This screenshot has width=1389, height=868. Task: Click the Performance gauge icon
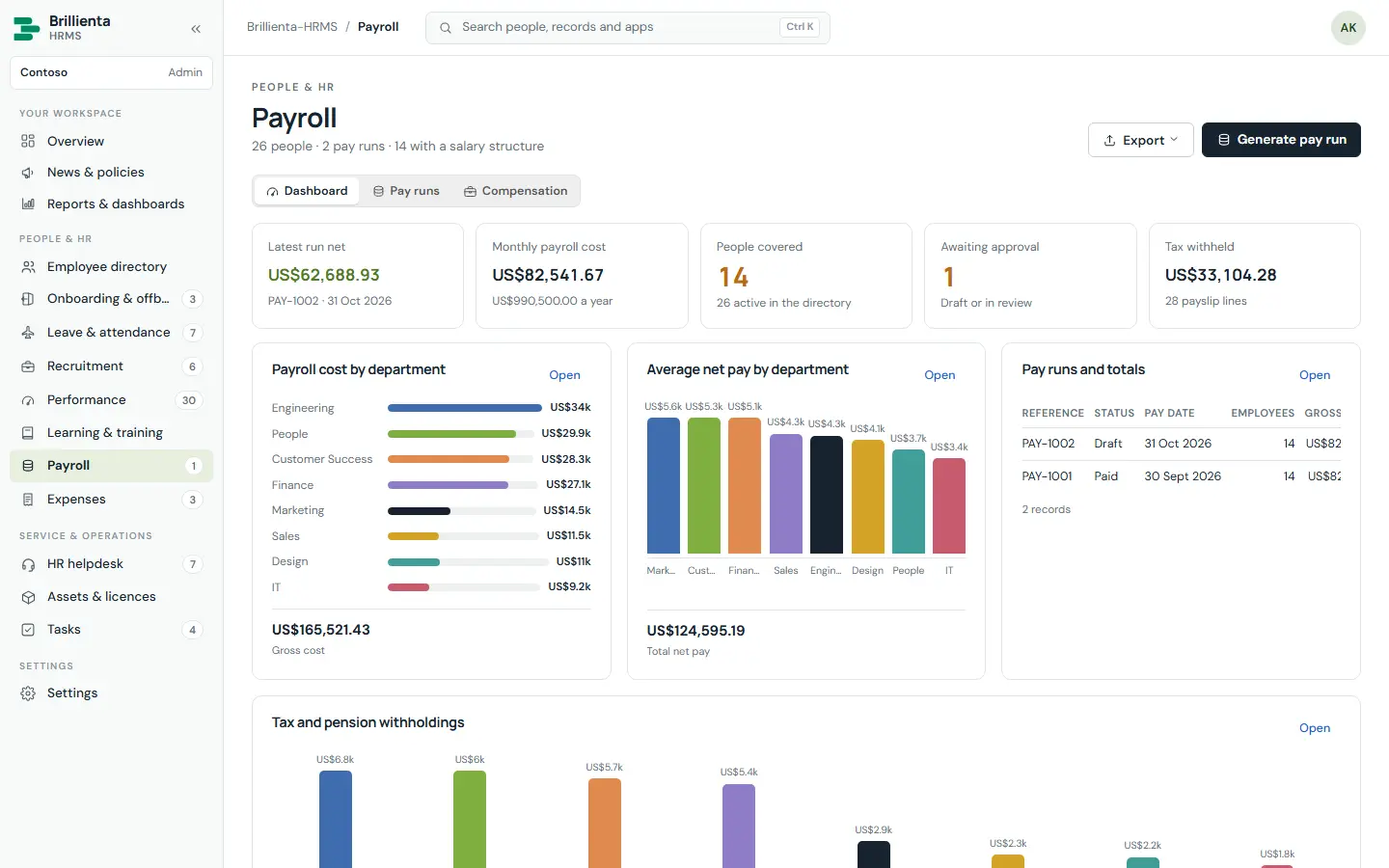[28, 400]
